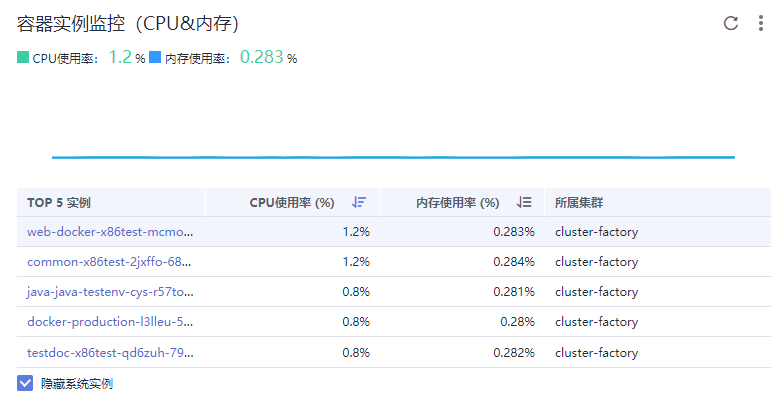Sort by 内存使用率 sort icon
781x403 pixels.
[x=524, y=202]
